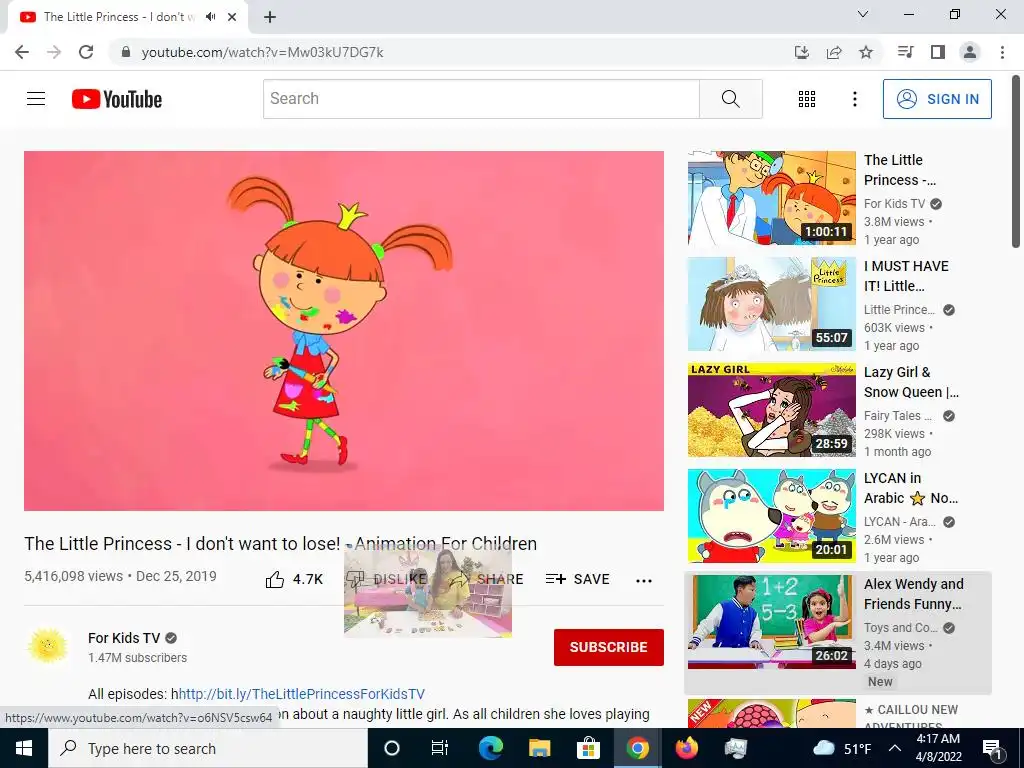Open Cortana circle on taskbar
Screen dimensions: 1024x768
tap(392, 748)
